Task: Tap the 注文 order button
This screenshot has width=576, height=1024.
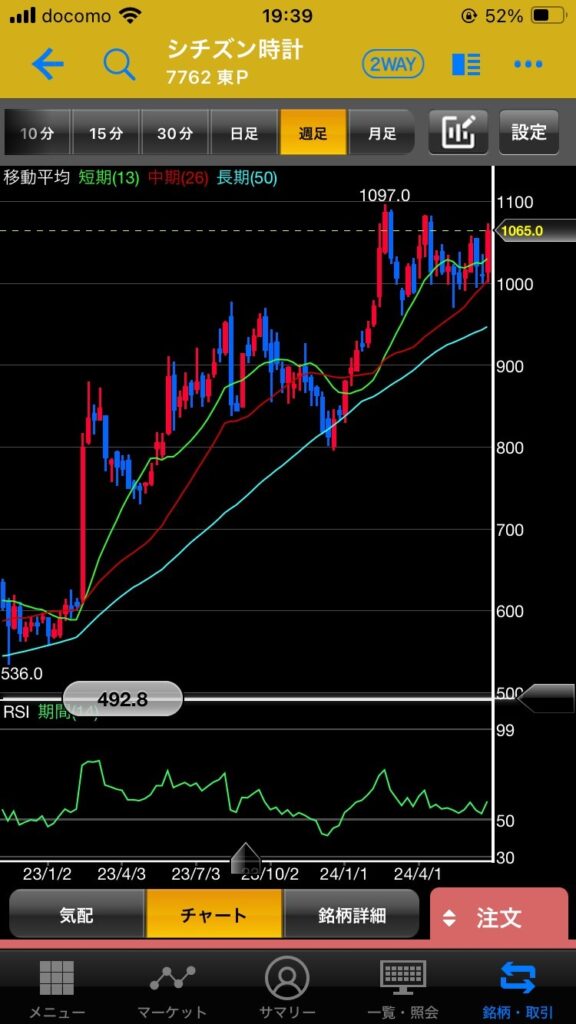Action: 499,918
